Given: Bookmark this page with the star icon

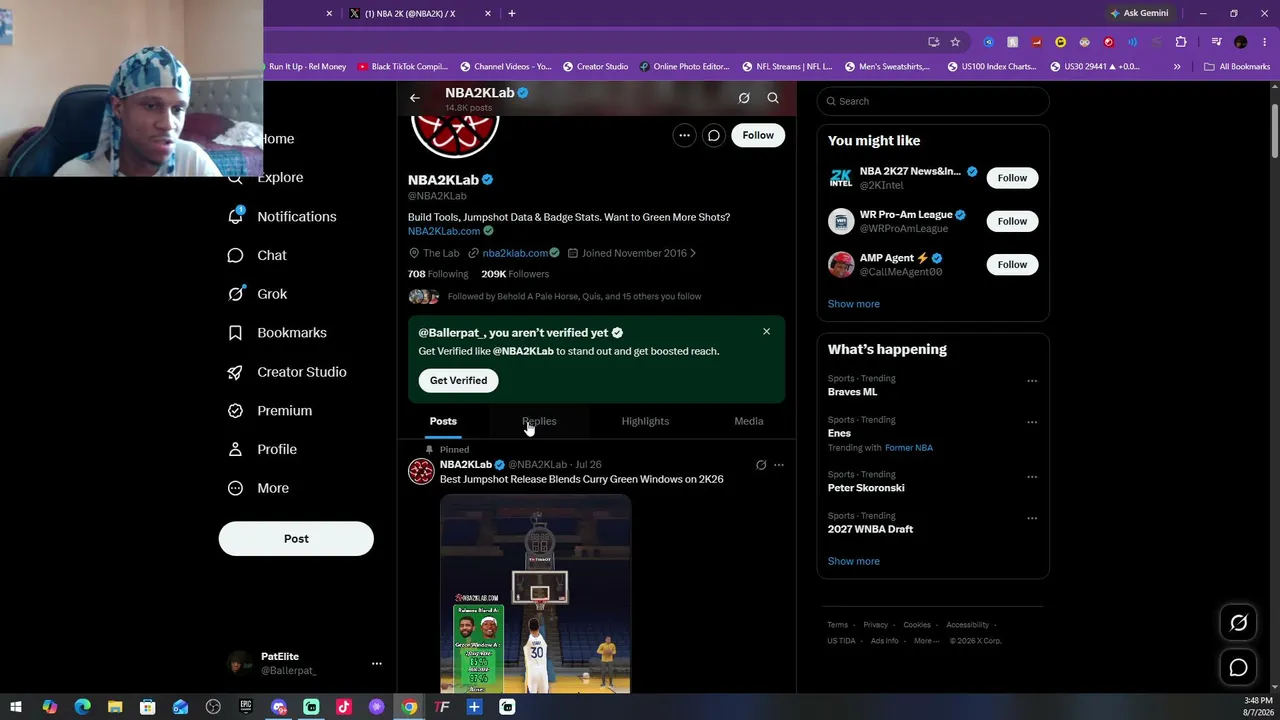Looking at the screenshot, I should (955, 42).
